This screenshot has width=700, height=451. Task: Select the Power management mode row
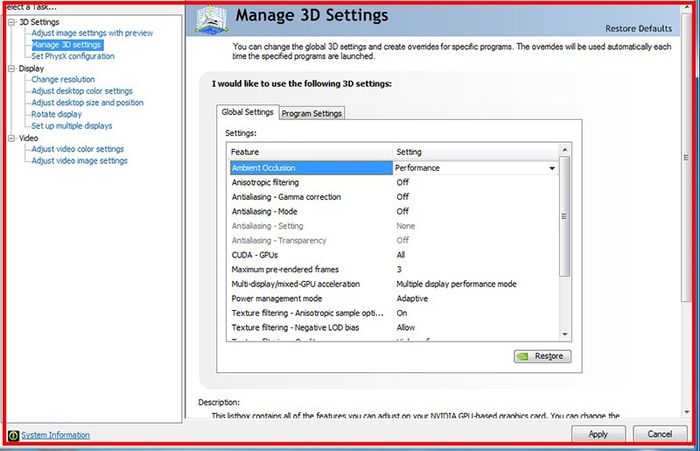pos(394,298)
